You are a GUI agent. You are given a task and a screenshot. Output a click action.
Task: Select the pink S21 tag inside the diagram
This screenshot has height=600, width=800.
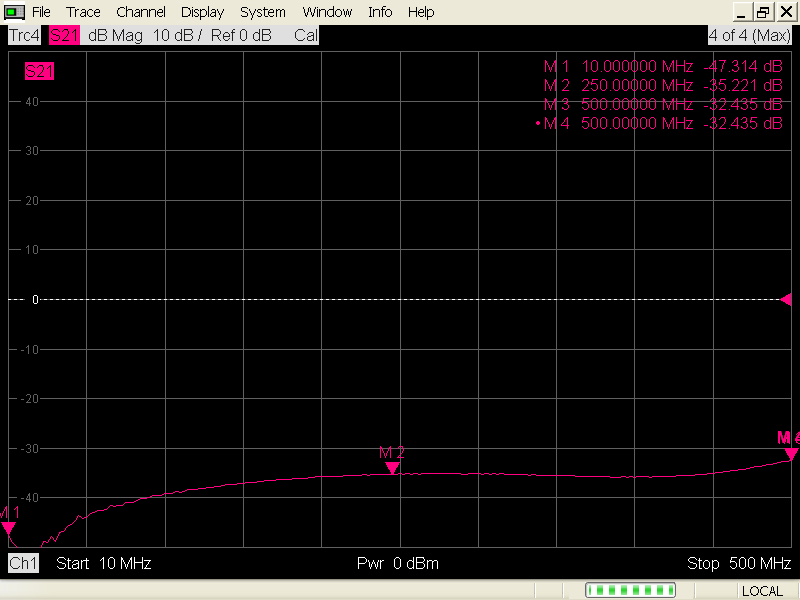coord(39,71)
